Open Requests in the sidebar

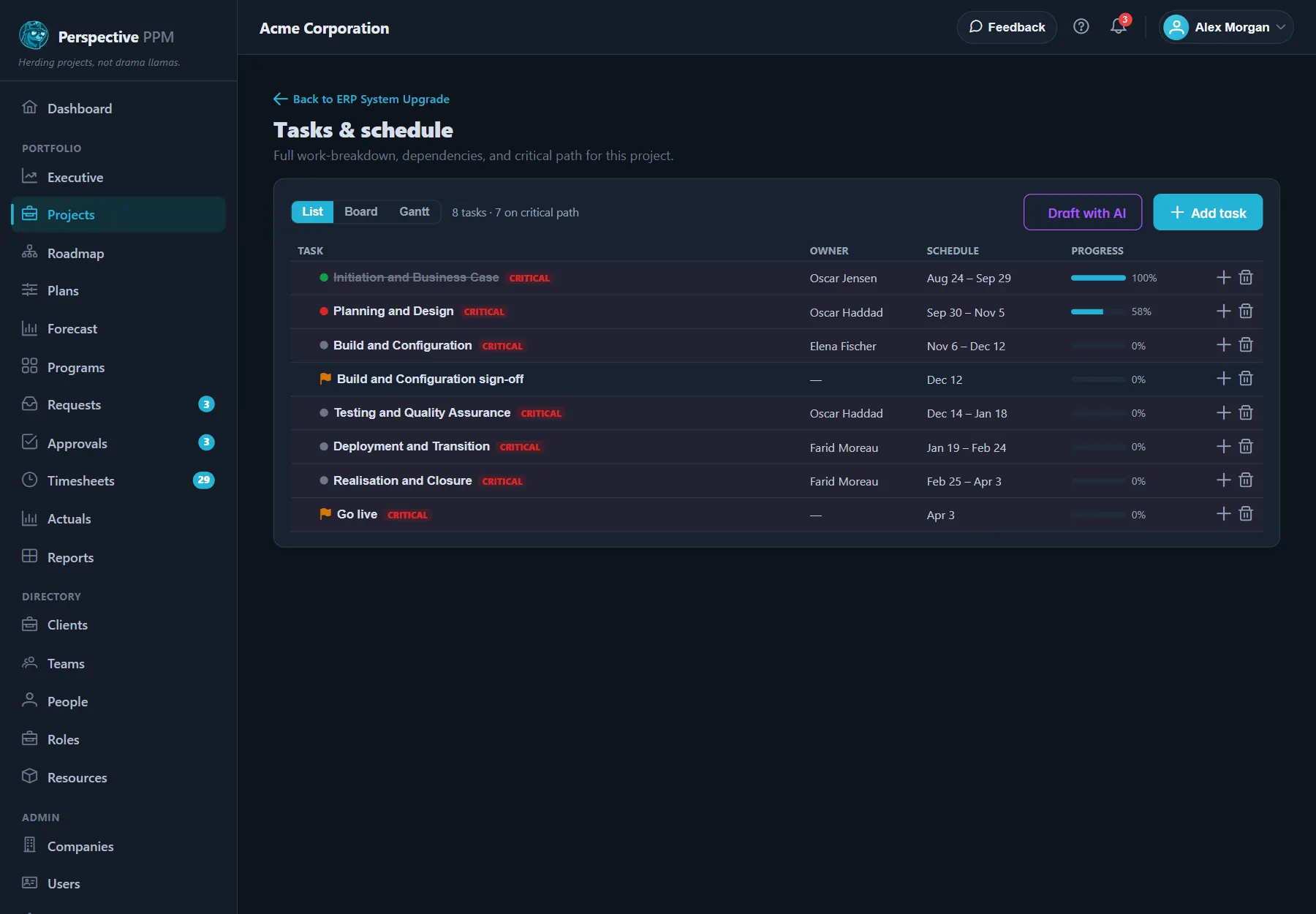click(118, 404)
